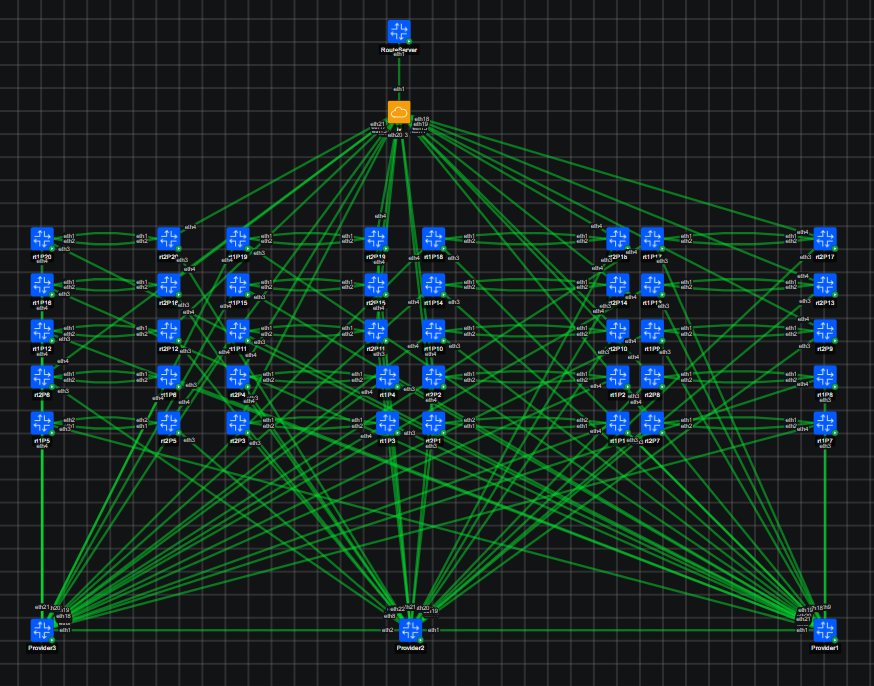Image resolution: width=874 pixels, height=686 pixels.
Task: Click router node rt2P3
Action: coord(238,424)
